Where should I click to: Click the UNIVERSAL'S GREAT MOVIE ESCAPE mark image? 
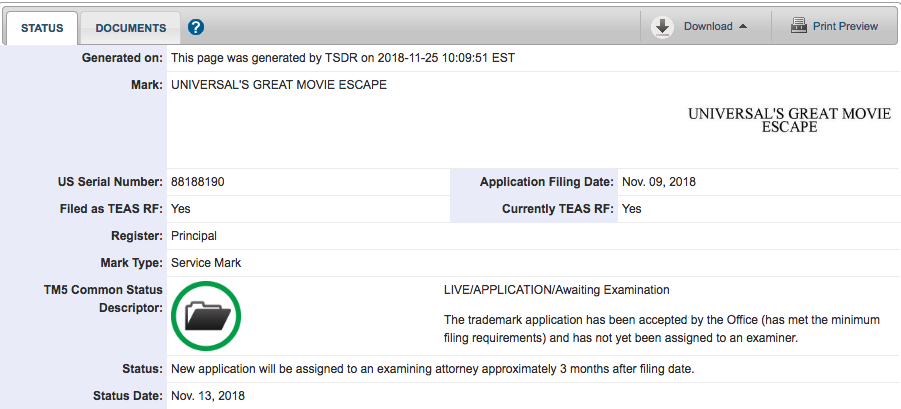789,120
